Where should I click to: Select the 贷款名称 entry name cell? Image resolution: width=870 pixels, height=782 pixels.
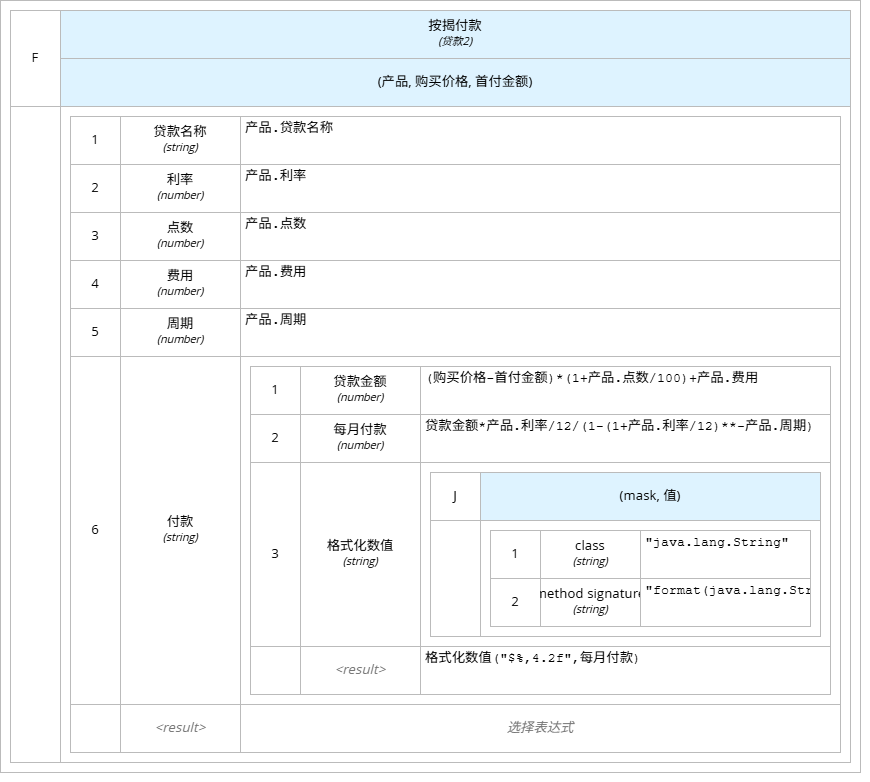(x=180, y=140)
